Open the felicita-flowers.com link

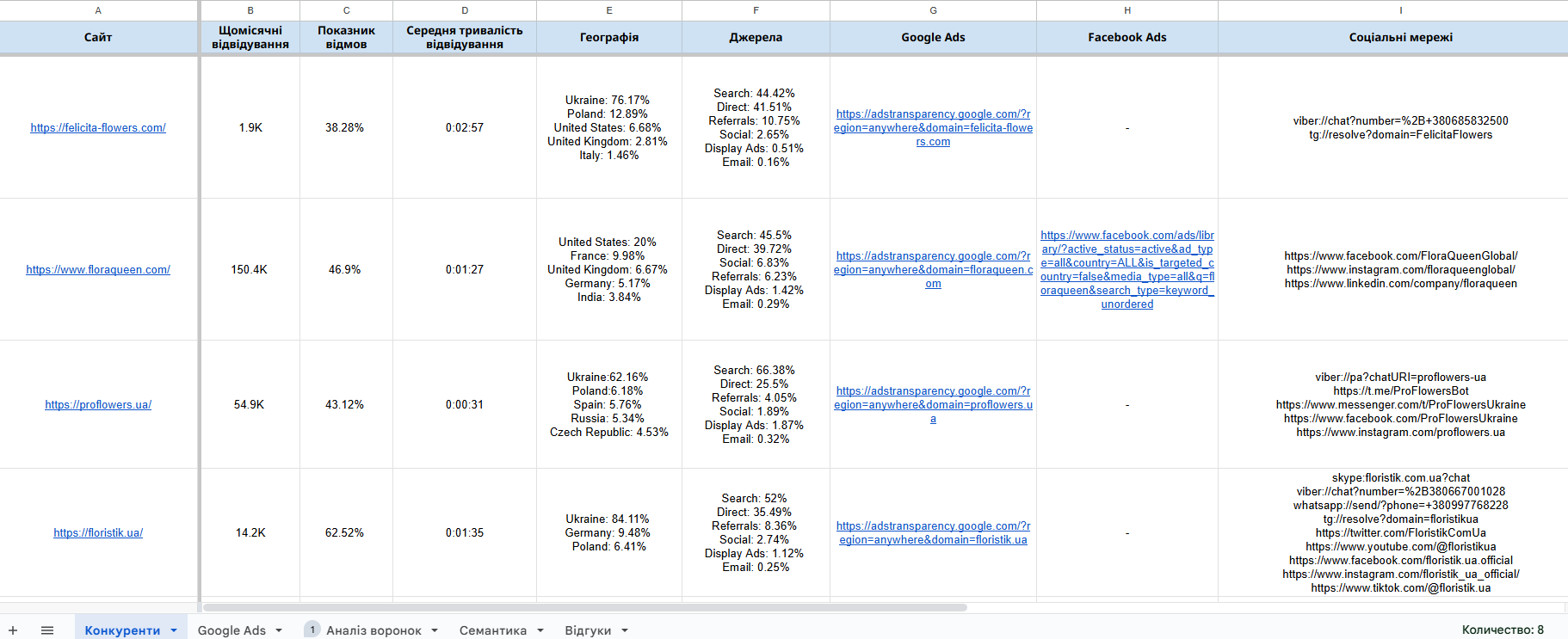click(98, 128)
